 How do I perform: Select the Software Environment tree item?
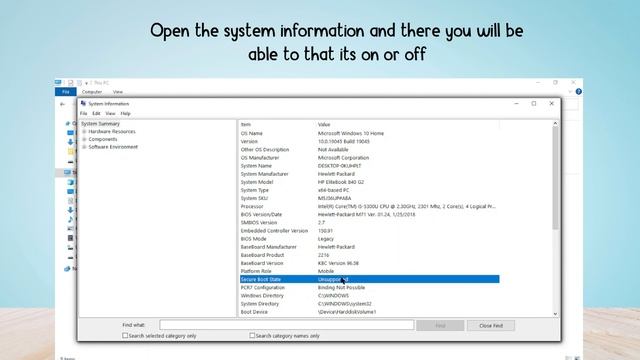[x=113, y=147]
